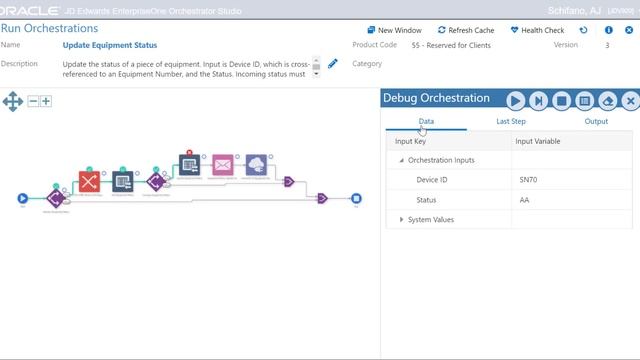
Task: Toggle breakpoint circle beside first form request
Action: point(137,173)
